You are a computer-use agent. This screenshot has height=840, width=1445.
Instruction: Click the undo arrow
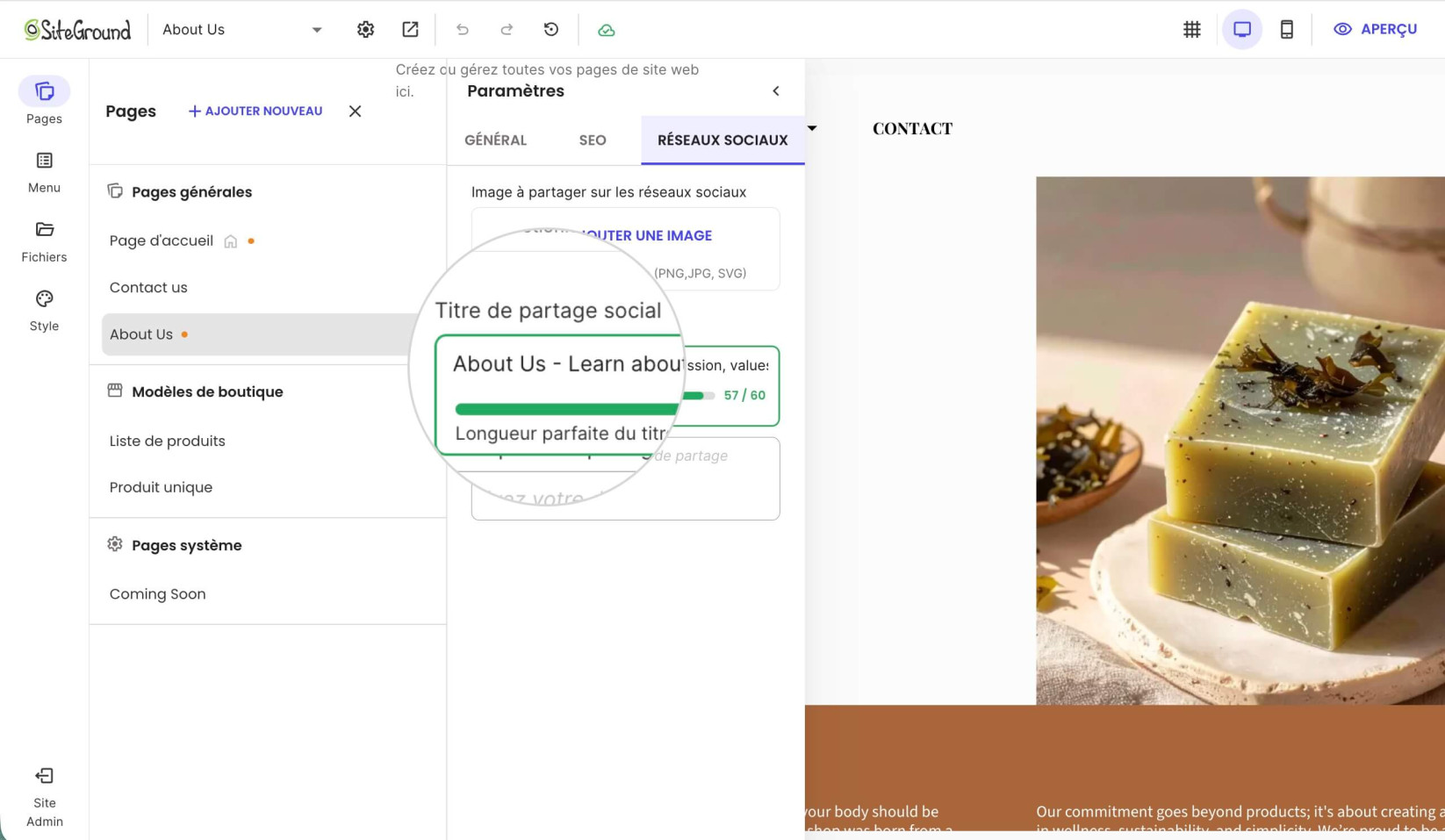[463, 30]
